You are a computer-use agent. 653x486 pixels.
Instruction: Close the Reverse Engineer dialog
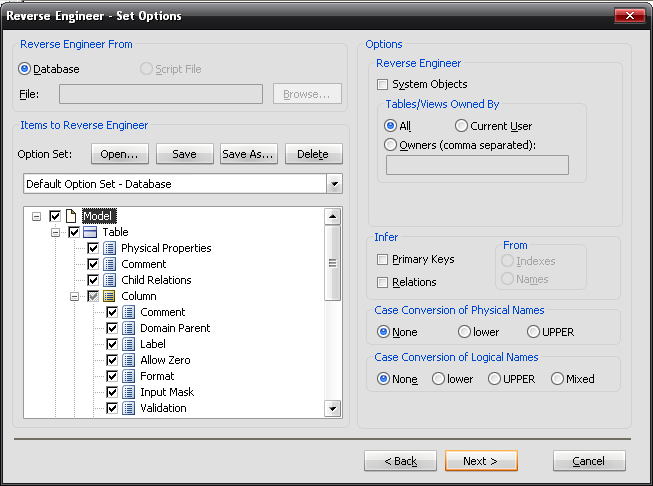[x=630, y=16]
